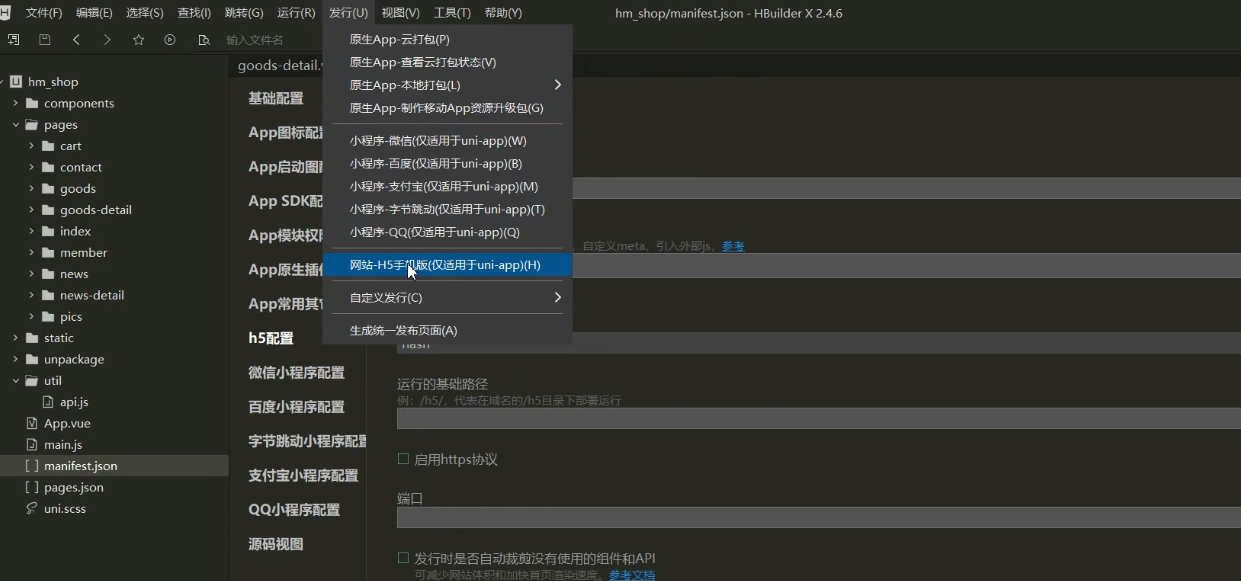The image size is (1241, 581).
Task: Click the member folder icon
Action: 48,253
